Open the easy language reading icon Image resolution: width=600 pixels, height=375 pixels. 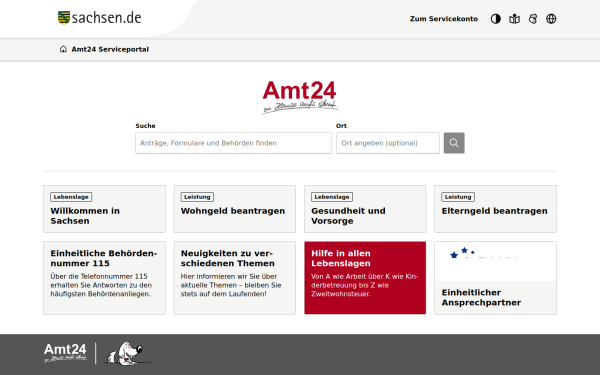pyautogui.click(x=514, y=19)
